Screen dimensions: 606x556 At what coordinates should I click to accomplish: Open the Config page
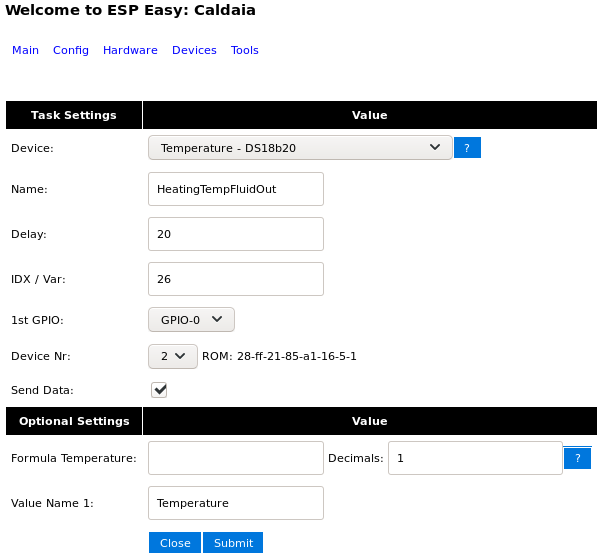tap(71, 50)
